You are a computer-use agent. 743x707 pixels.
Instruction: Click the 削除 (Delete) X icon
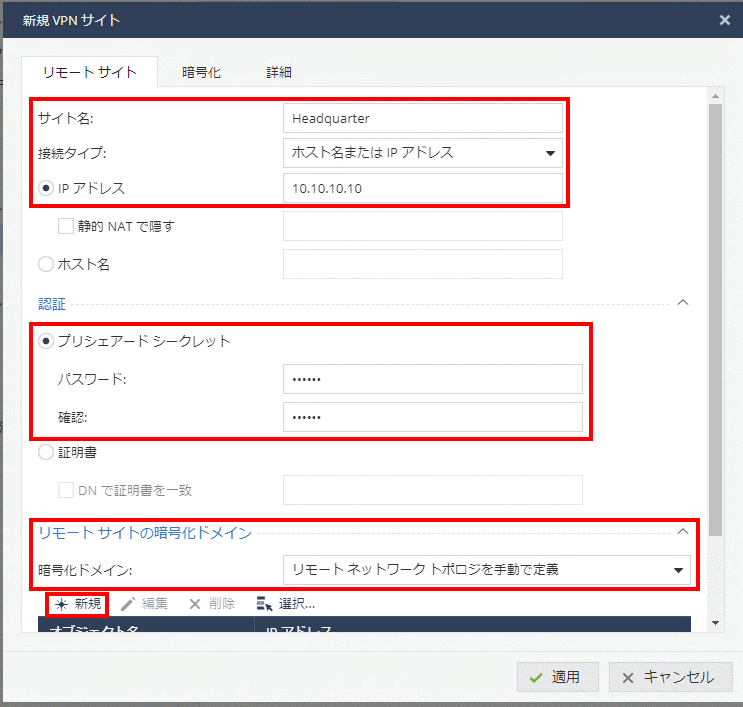click(x=195, y=604)
